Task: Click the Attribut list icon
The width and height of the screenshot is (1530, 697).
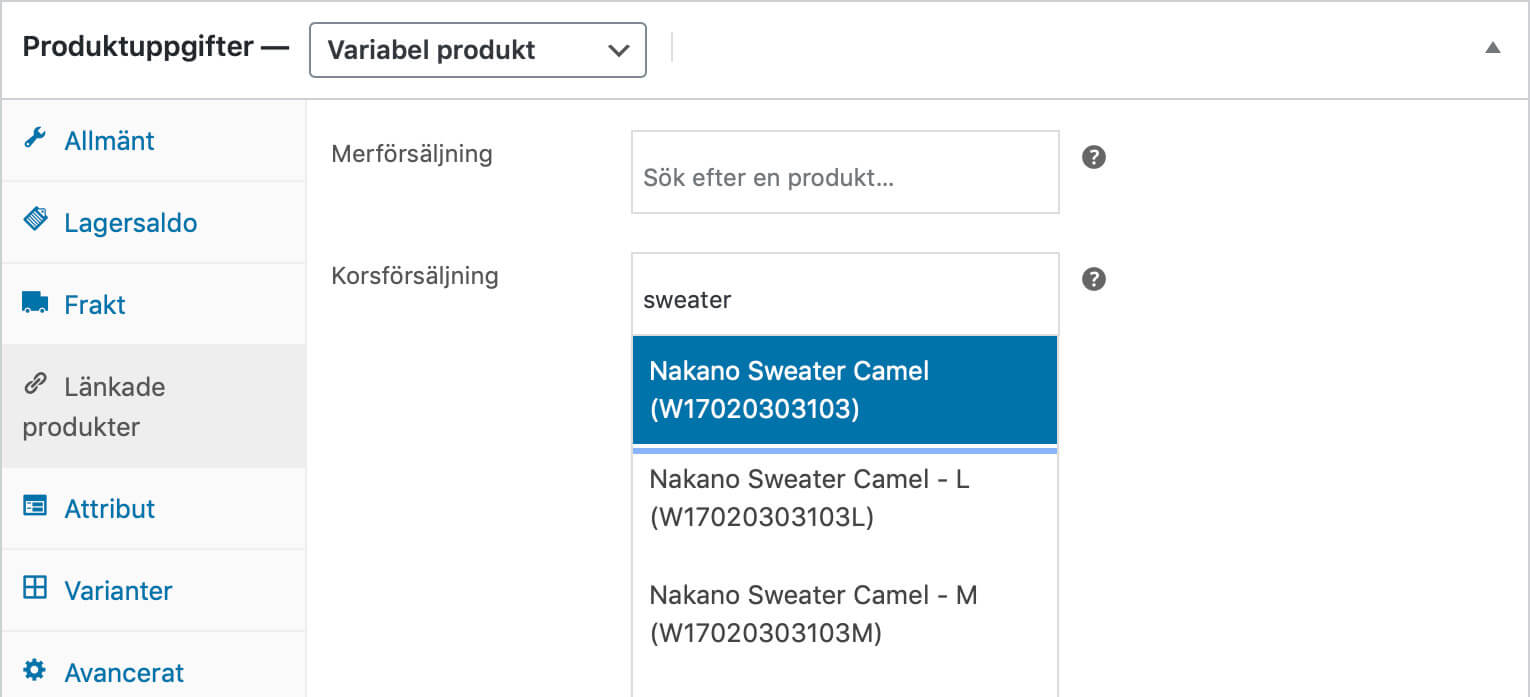Action: pos(35,507)
